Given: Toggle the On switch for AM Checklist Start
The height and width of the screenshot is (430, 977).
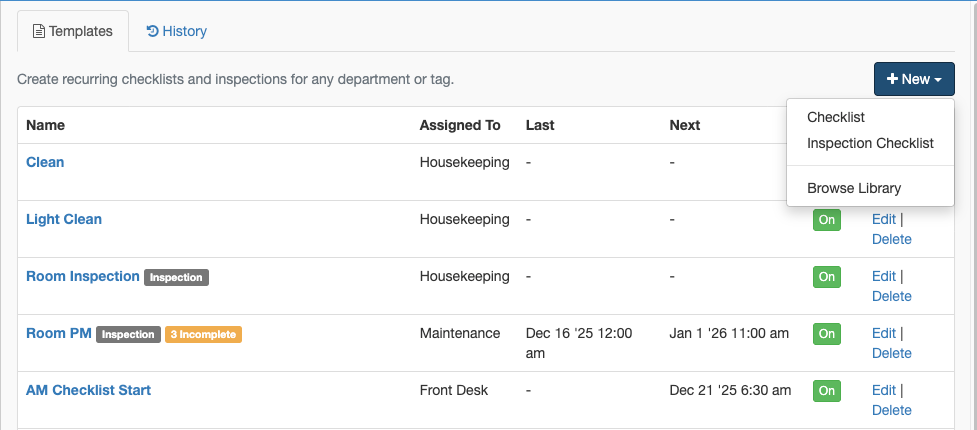Looking at the screenshot, I should [x=827, y=391].
